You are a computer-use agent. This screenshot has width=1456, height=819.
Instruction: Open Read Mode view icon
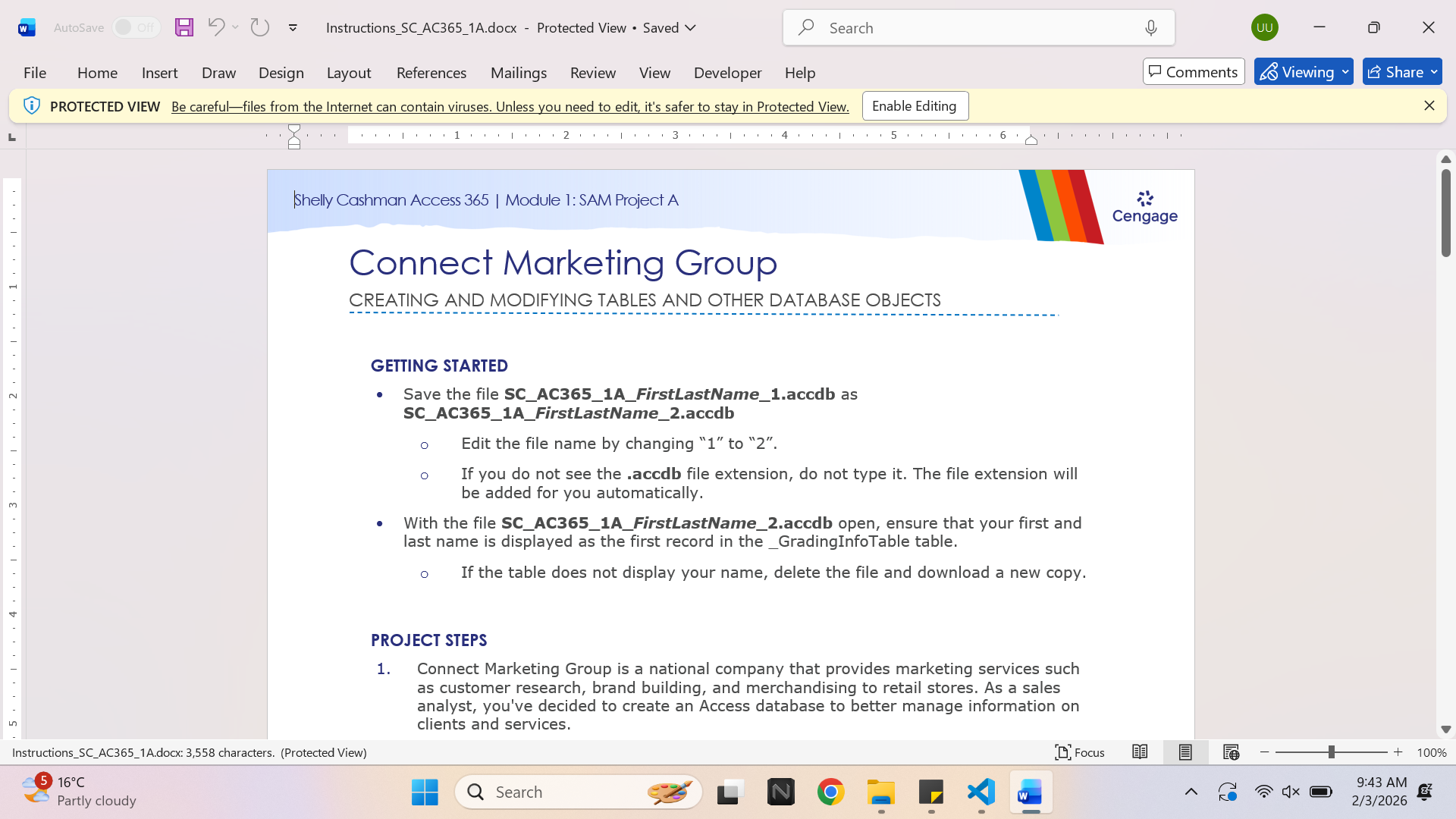click(x=1140, y=752)
